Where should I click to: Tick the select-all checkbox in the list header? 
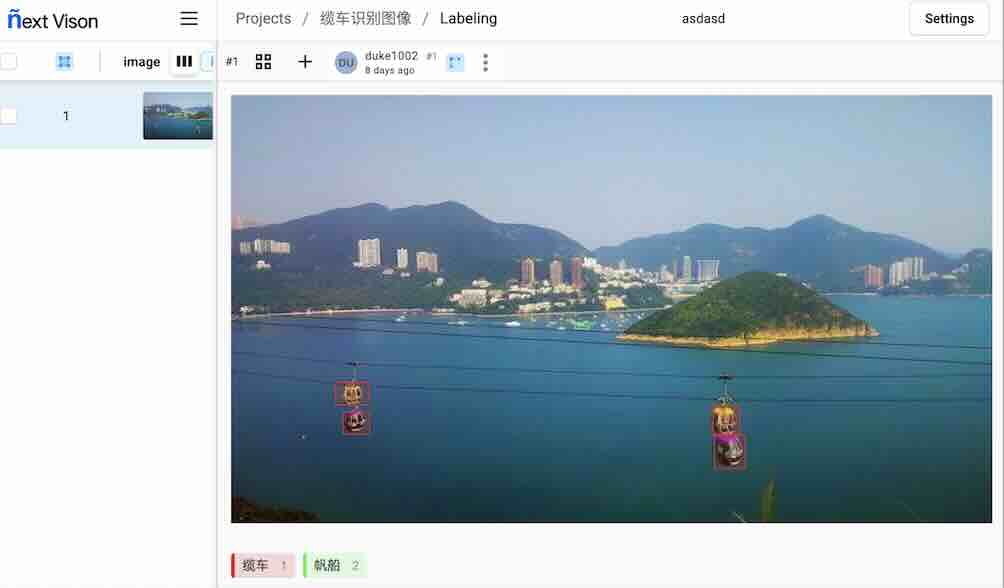pyautogui.click(x=8, y=61)
